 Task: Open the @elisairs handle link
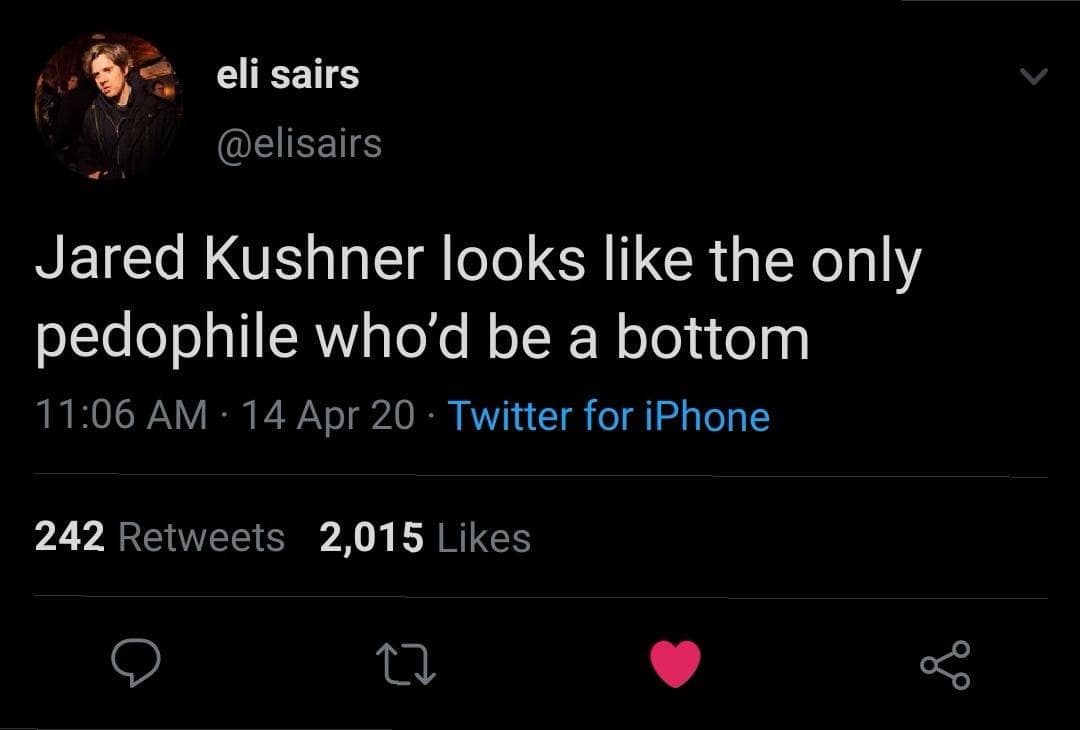(299, 143)
